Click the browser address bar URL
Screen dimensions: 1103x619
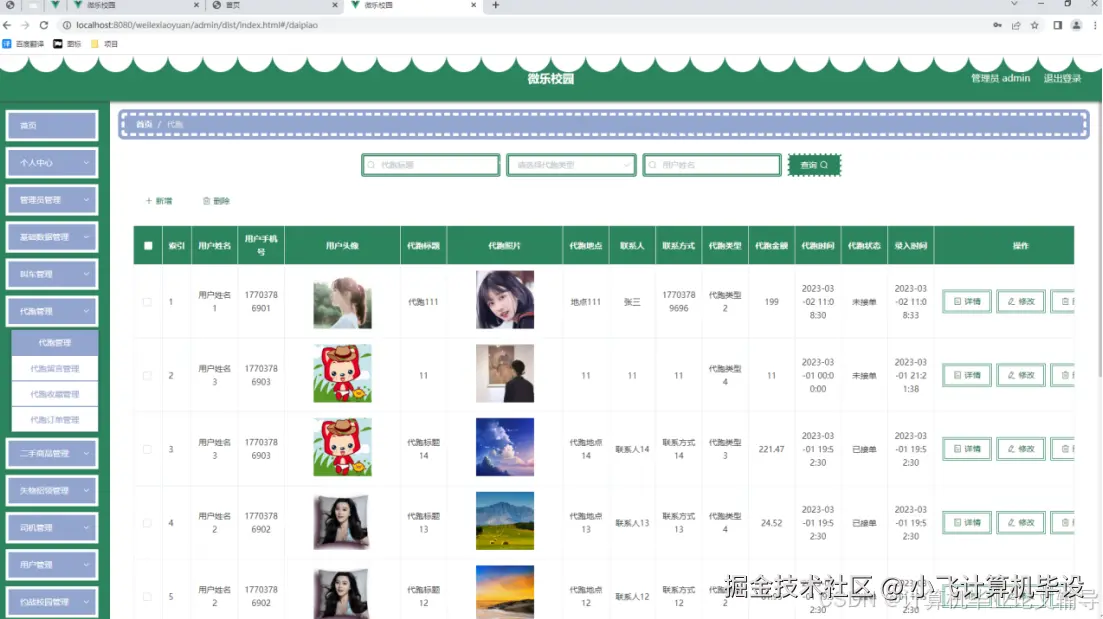197,25
